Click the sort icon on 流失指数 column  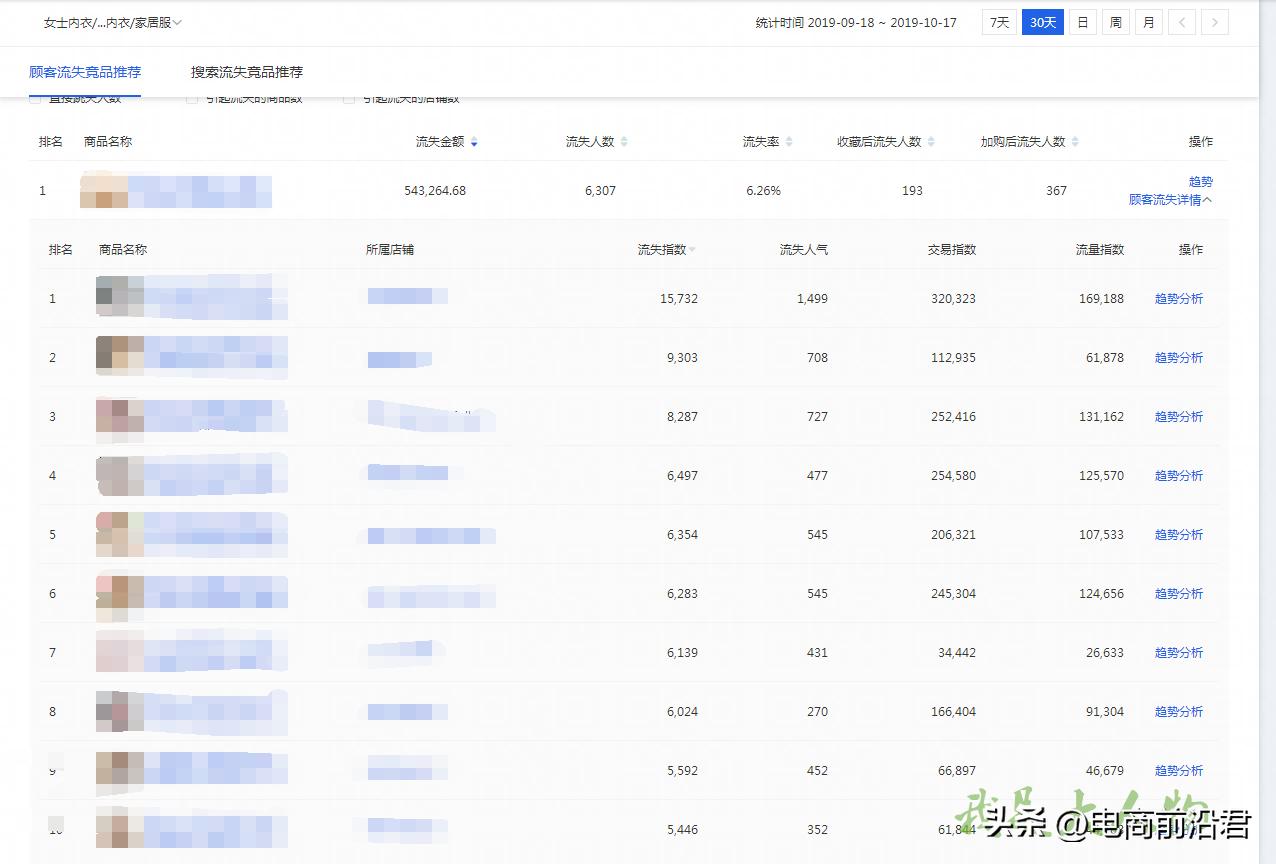coord(691,249)
